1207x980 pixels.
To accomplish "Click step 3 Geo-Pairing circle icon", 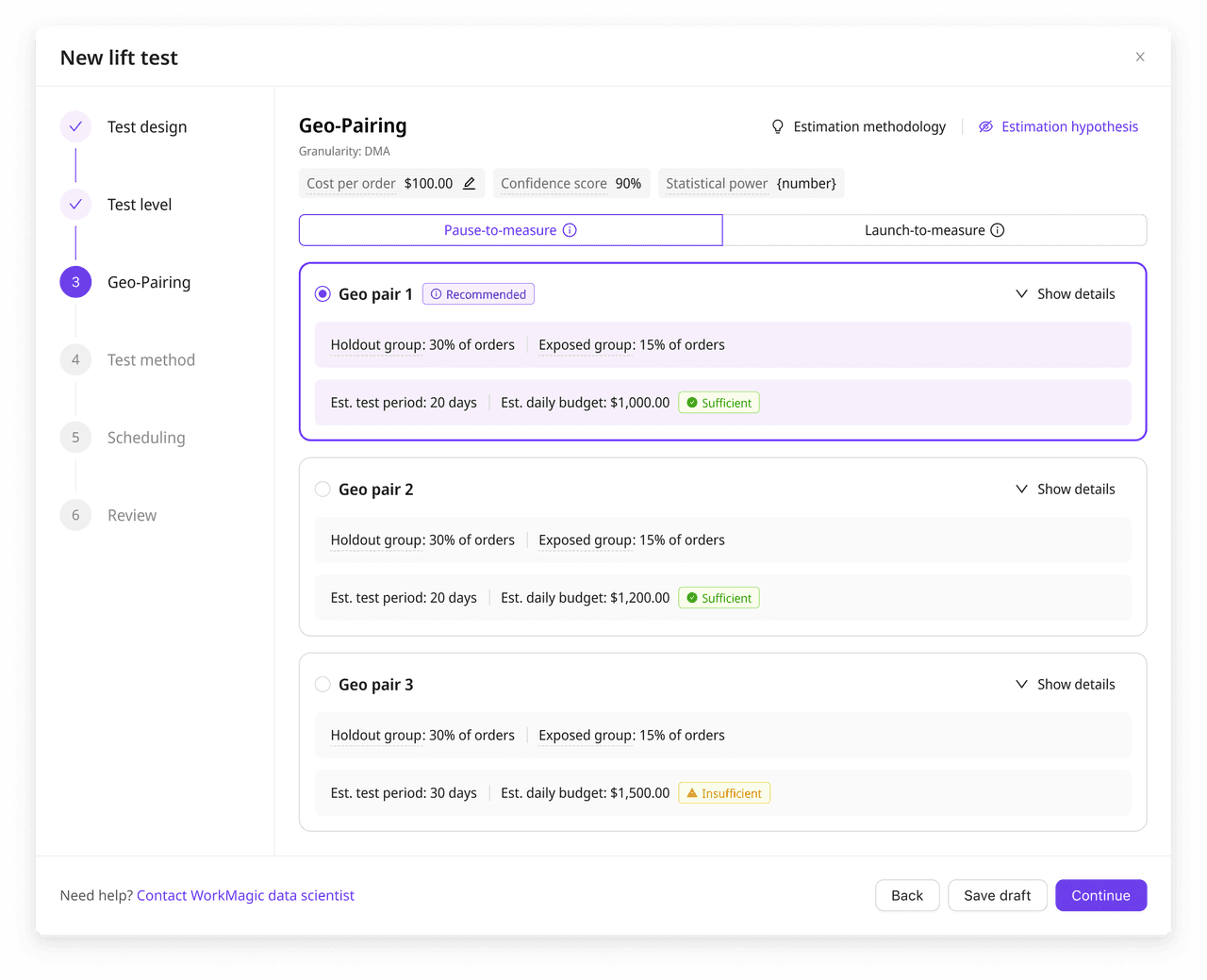I will (75, 282).
